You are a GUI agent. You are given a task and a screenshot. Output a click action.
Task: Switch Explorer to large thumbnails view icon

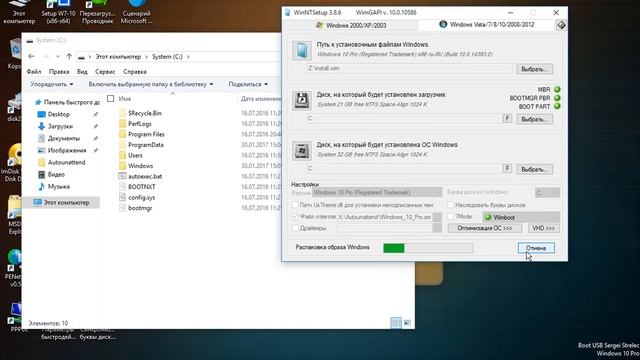(x=407, y=323)
